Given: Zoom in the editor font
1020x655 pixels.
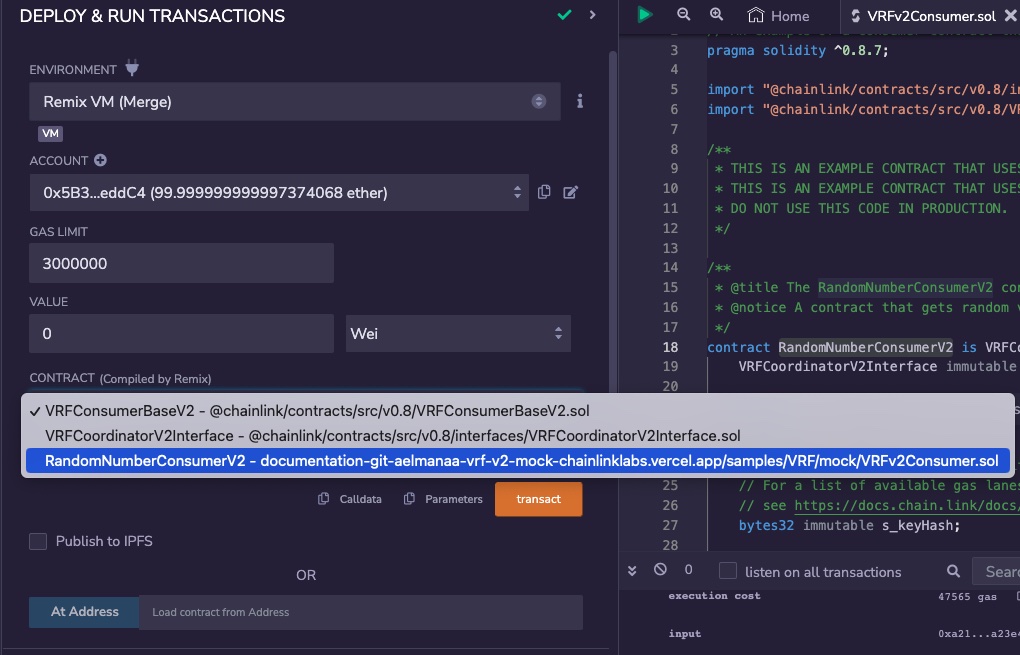Looking at the screenshot, I should (x=716, y=15).
